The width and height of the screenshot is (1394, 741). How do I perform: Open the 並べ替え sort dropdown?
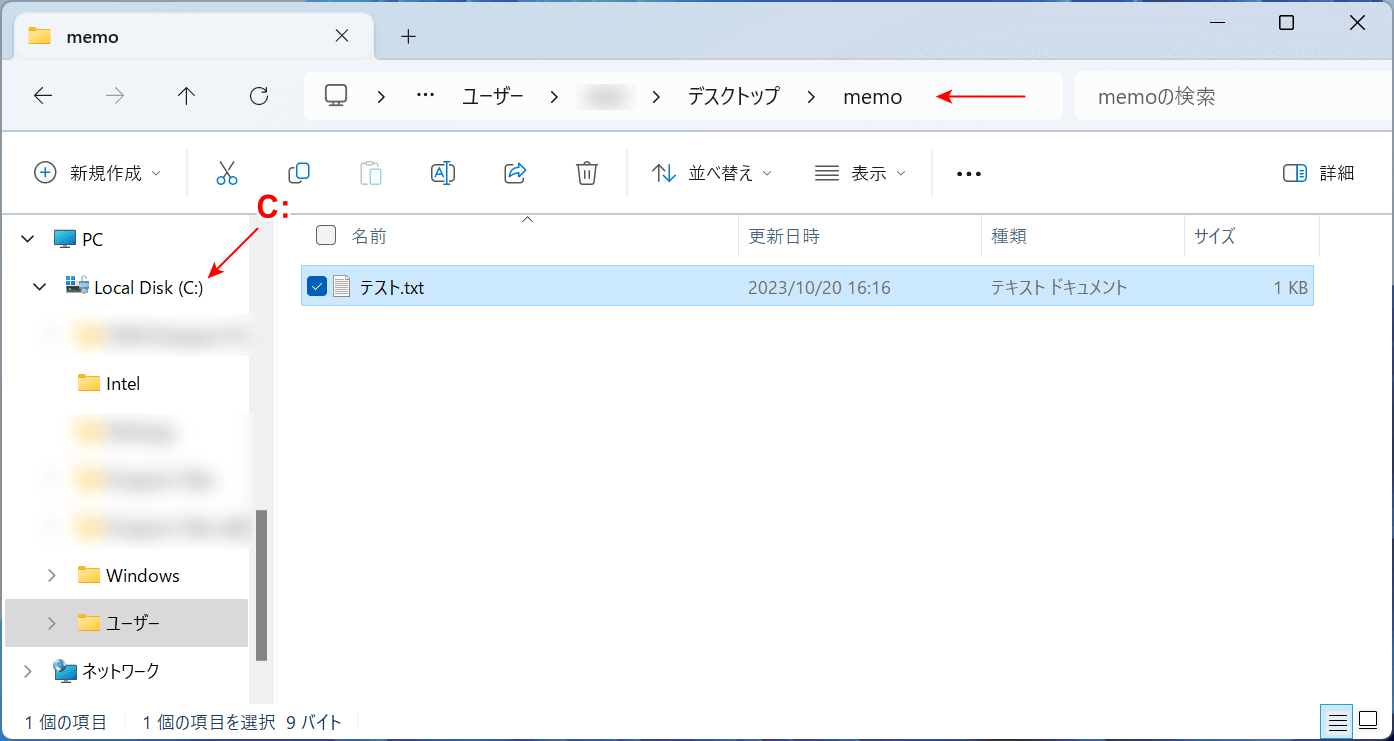pos(712,173)
